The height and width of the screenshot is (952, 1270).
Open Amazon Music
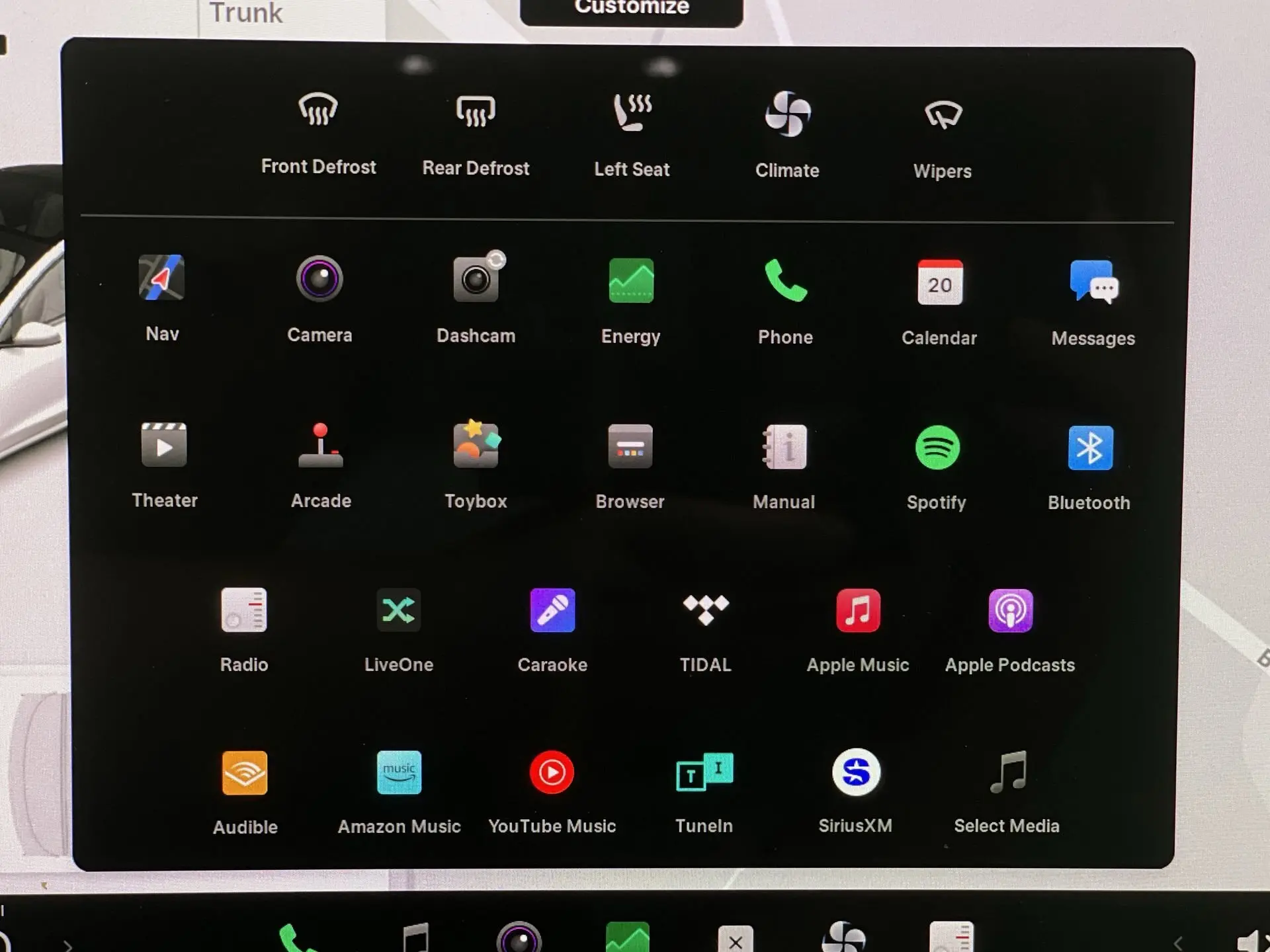(399, 793)
